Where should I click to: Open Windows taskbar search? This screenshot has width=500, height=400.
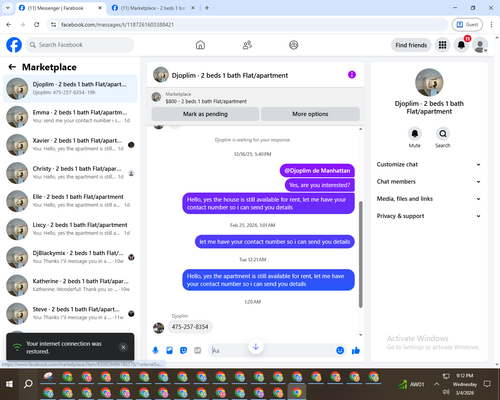28,384
